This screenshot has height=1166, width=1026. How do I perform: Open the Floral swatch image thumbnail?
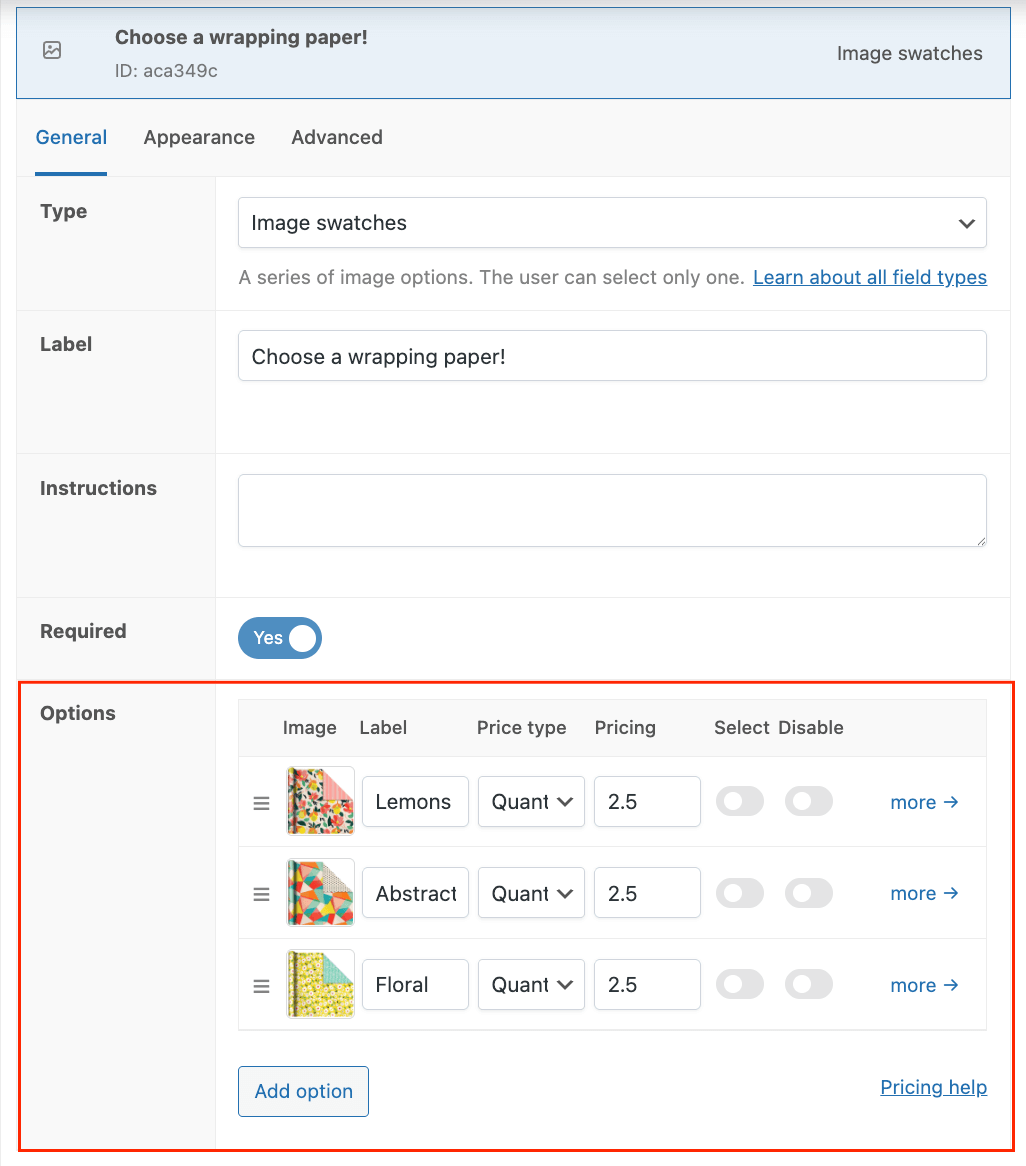[320, 984]
